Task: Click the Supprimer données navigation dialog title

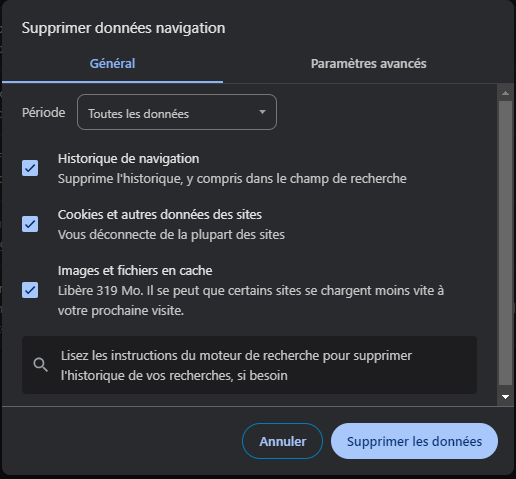Action: point(123,28)
